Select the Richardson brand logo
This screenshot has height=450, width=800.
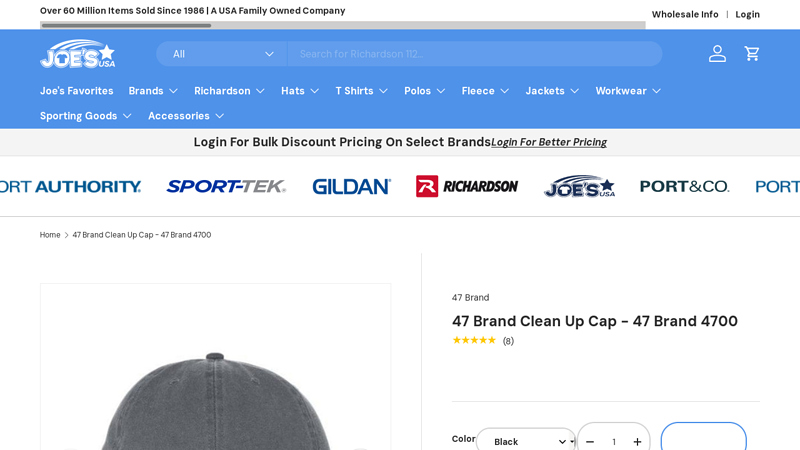click(467, 186)
